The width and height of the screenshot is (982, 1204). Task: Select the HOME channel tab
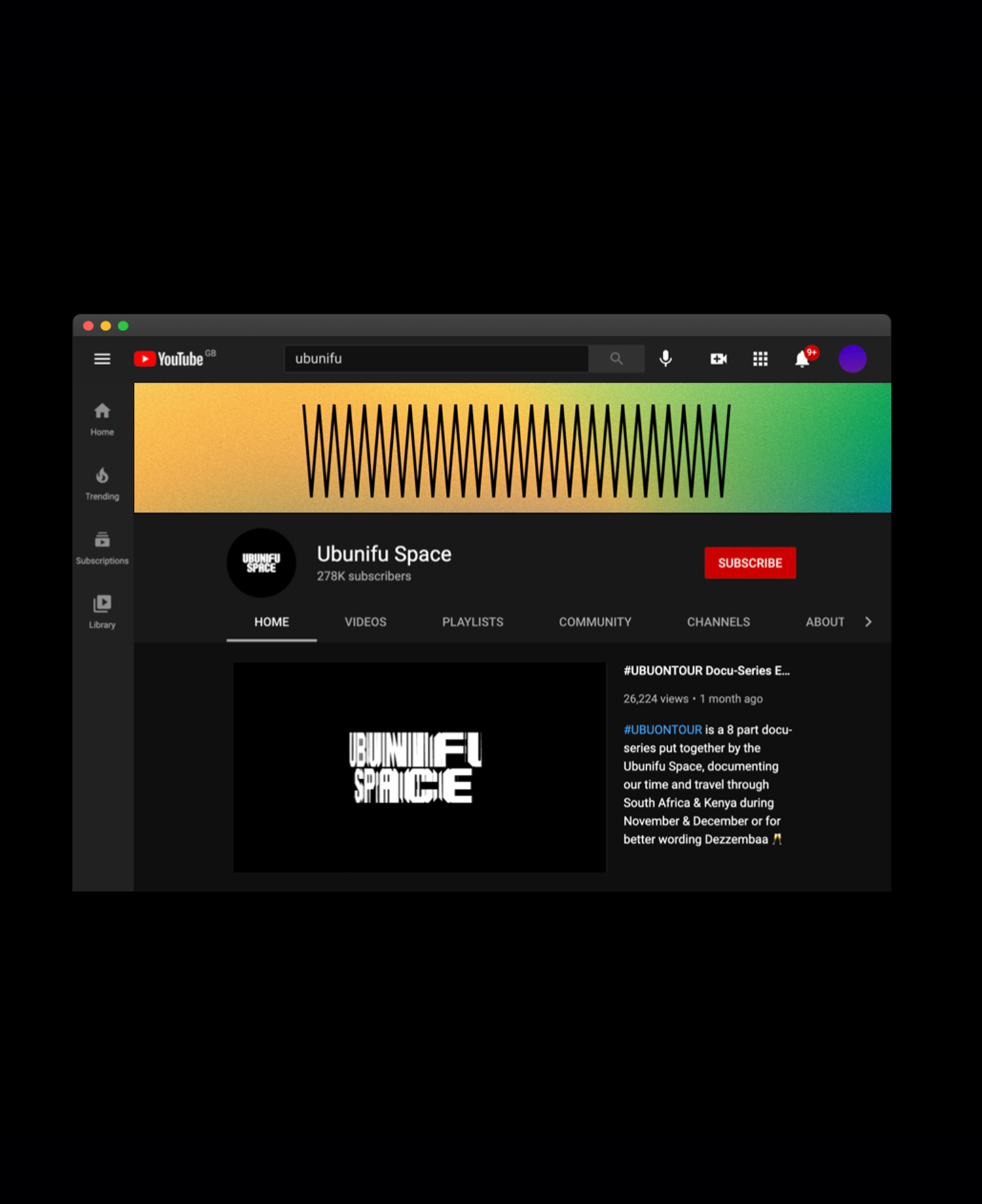(272, 622)
